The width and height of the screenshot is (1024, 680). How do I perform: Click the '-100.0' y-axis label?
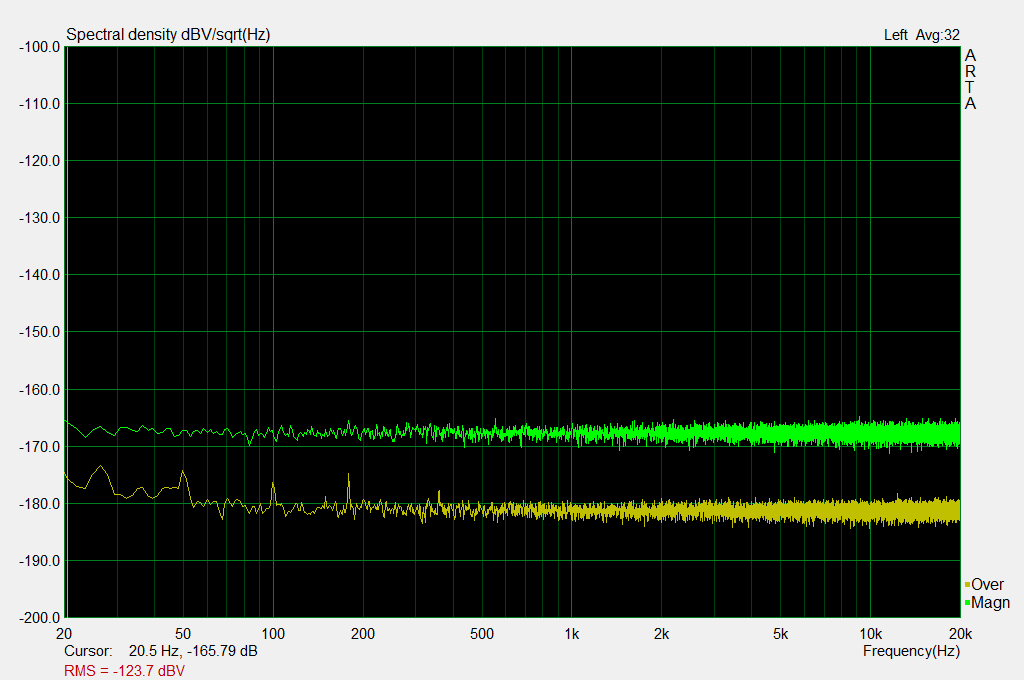39,47
